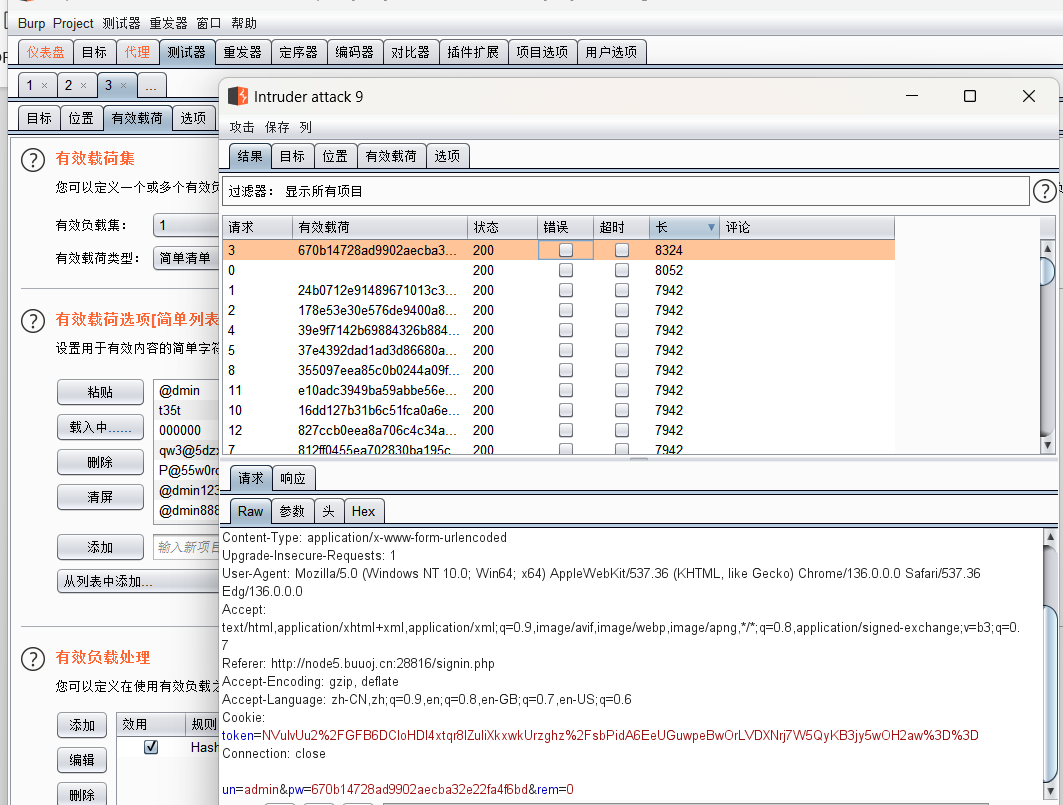Open the 有效负载集 number dropdown
Image resolution: width=1063 pixels, height=805 pixels.
pyautogui.click(x=186, y=225)
